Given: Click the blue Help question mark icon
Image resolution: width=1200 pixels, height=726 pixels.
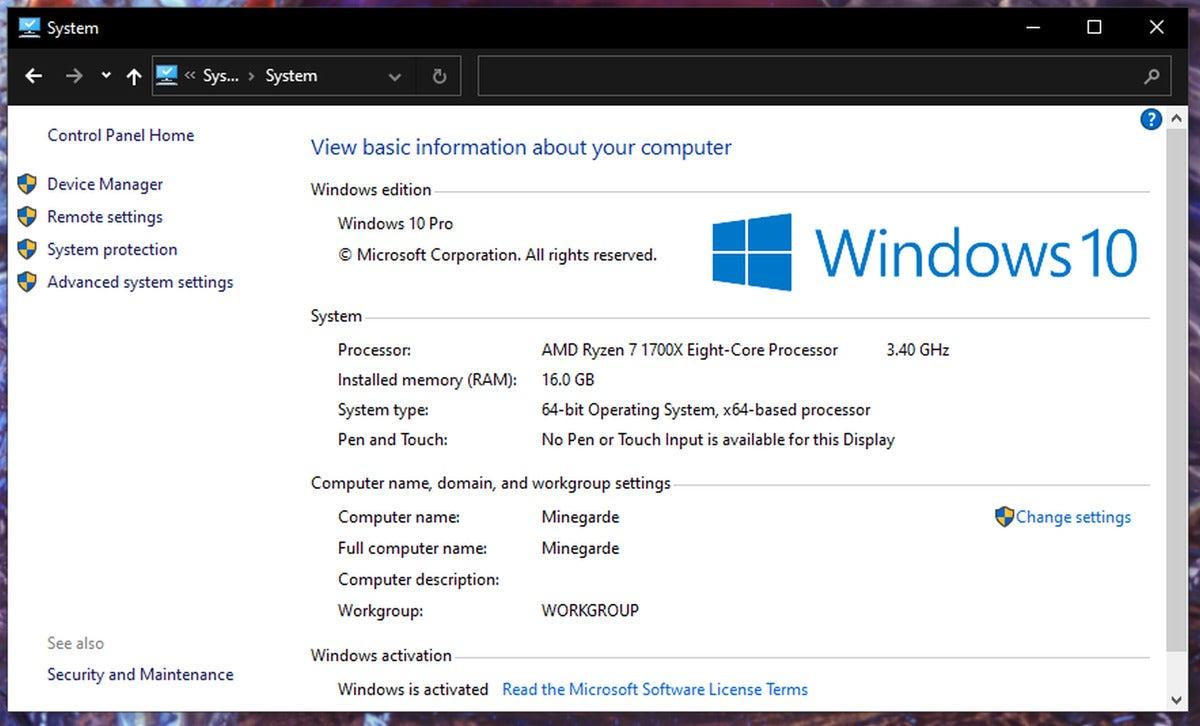Looking at the screenshot, I should [x=1151, y=119].
